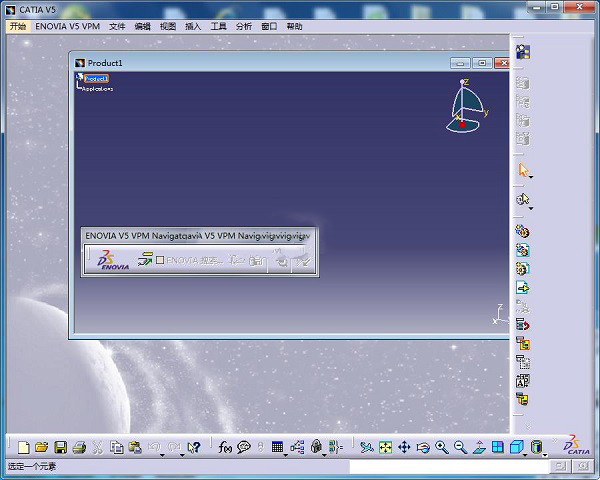Open a file with the folder icon
Viewport: 600px width, 480px height.
tap(42, 447)
